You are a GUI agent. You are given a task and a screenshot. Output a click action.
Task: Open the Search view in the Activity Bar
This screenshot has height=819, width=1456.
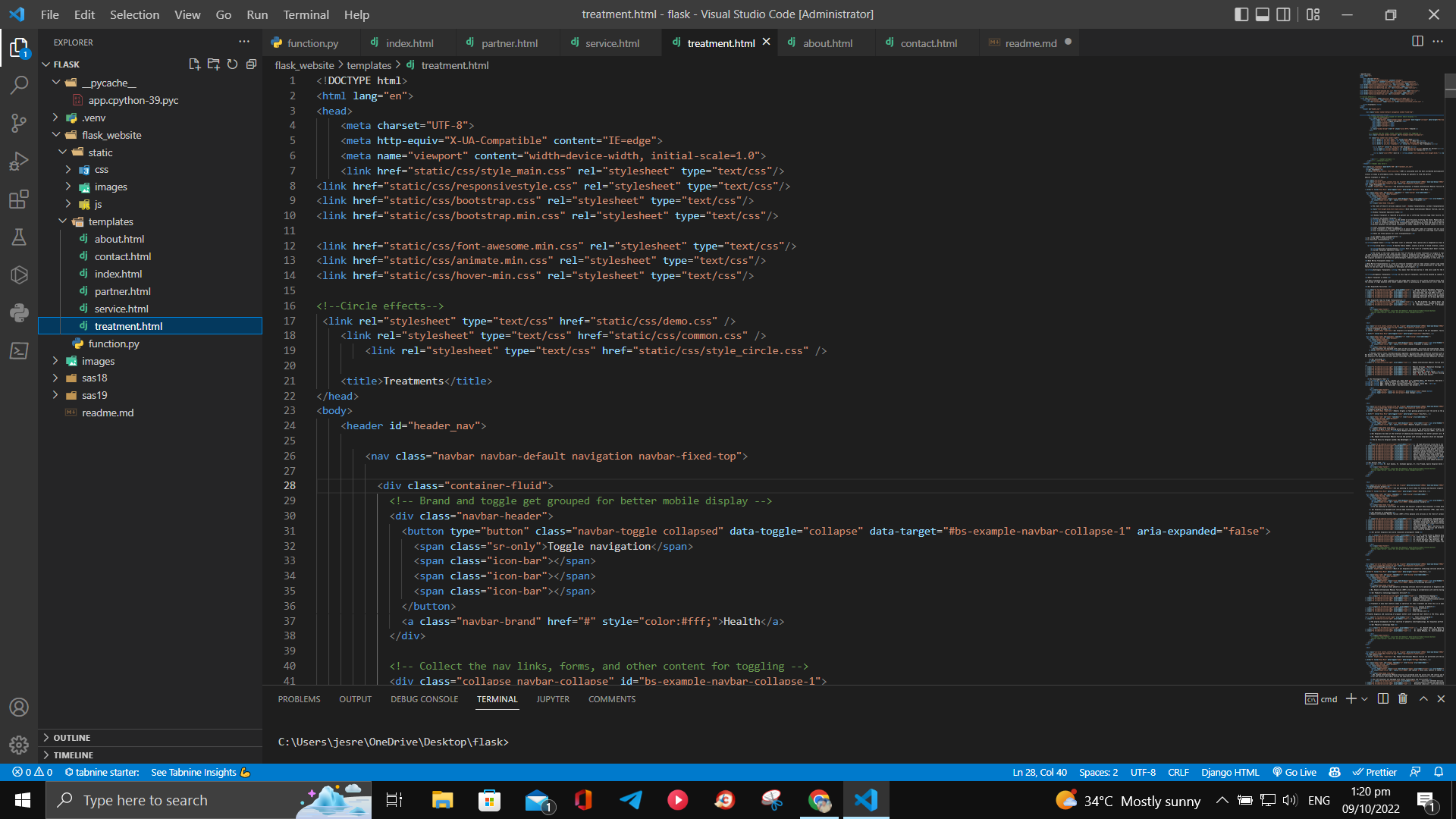[19, 85]
